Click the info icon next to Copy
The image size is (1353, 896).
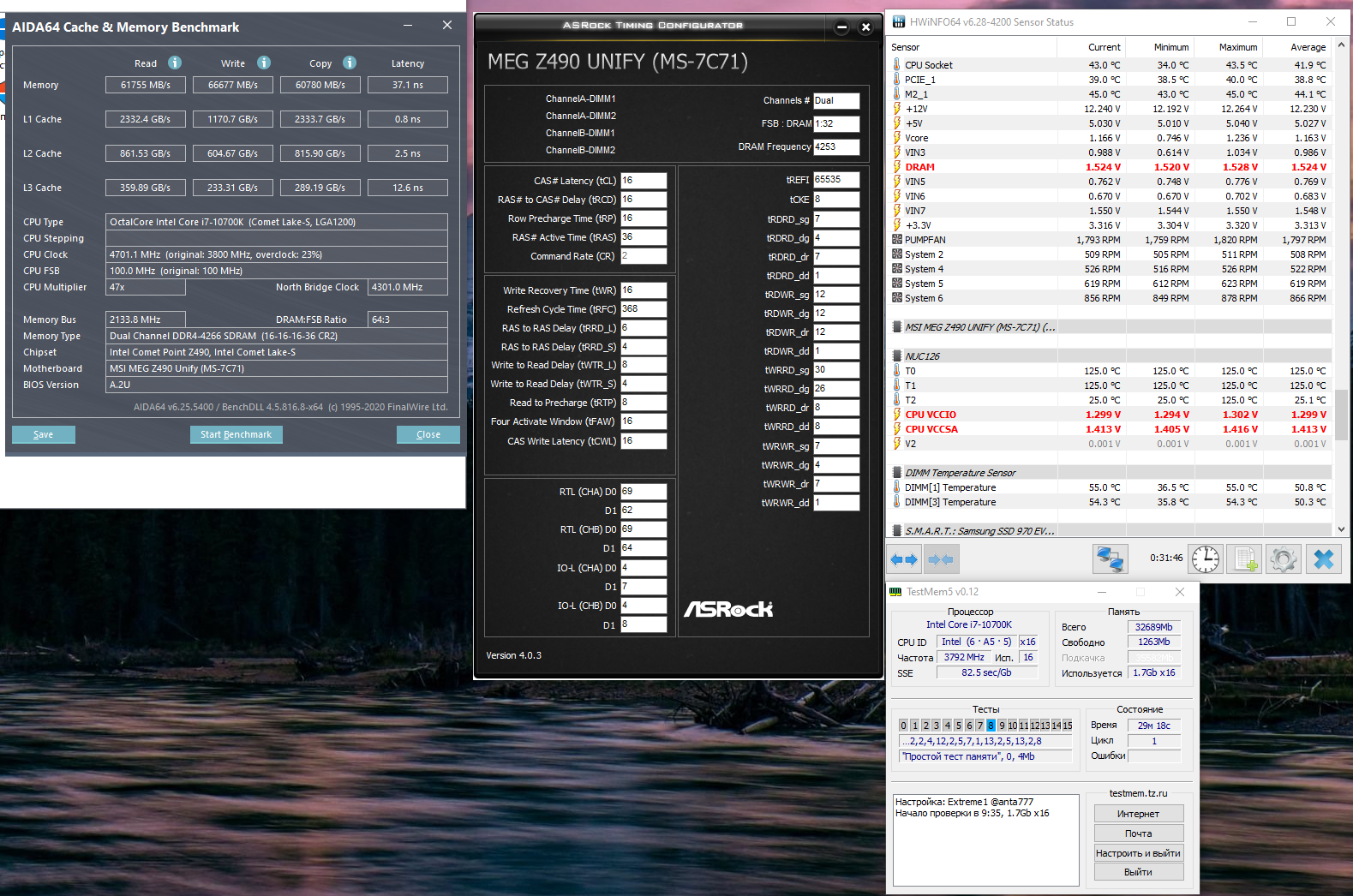coord(350,63)
